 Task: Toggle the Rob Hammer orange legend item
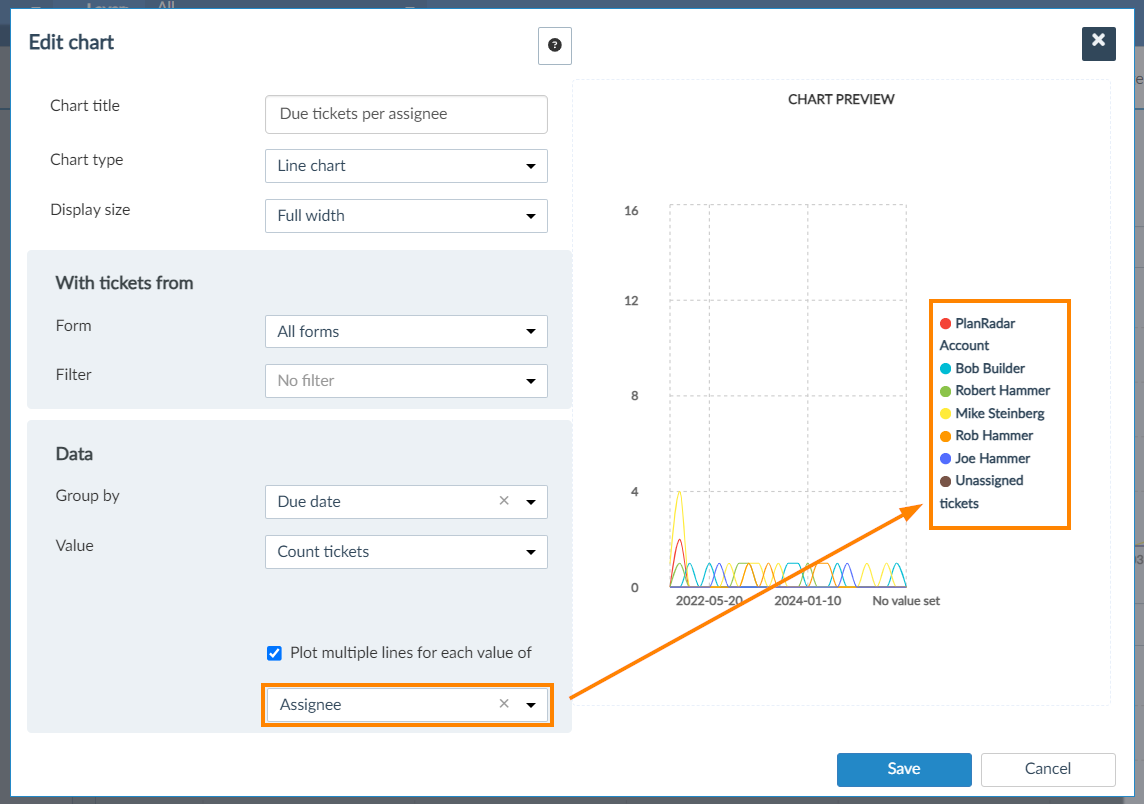(x=993, y=436)
